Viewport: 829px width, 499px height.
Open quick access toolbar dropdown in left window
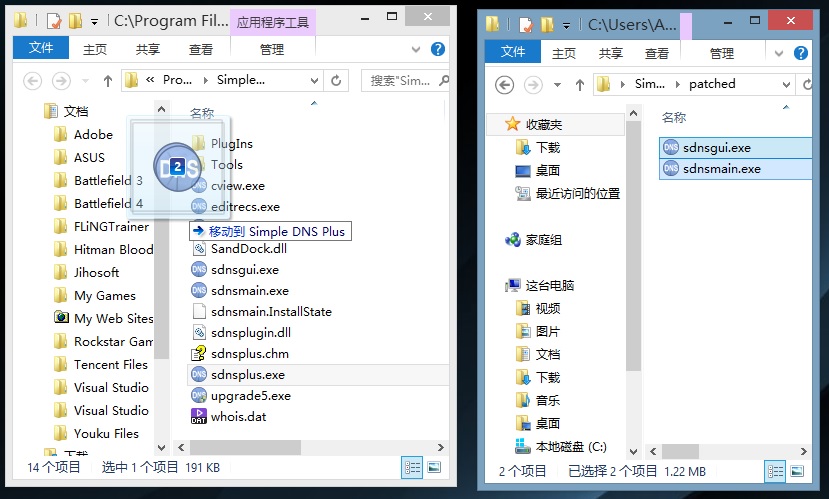94,22
